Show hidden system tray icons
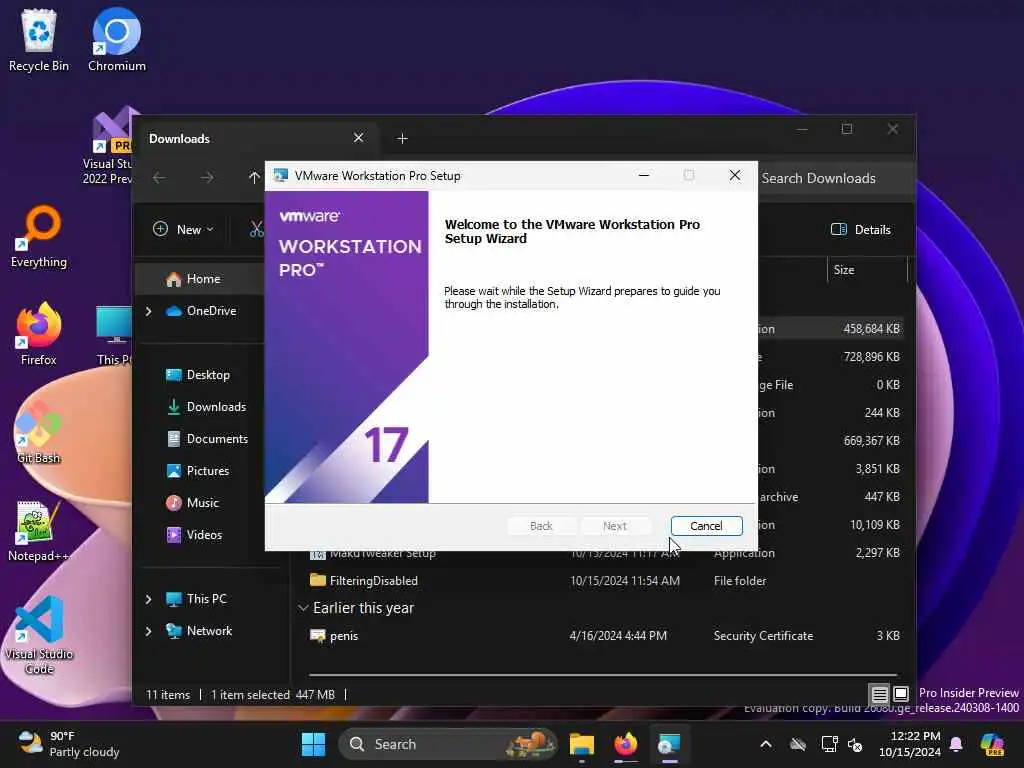This screenshot has width=1024, height=768. [x=766, y=744]
